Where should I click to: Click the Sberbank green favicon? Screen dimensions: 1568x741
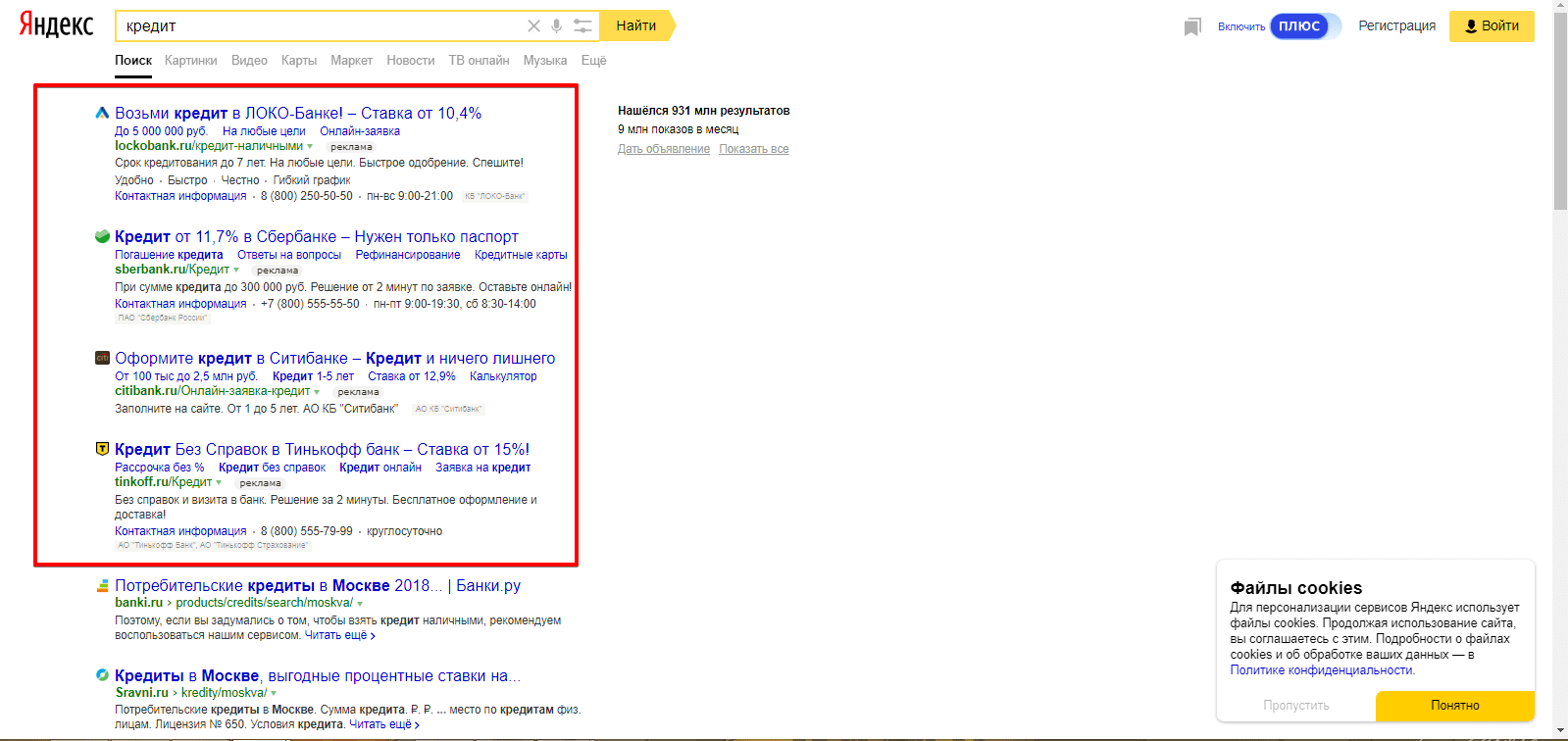point(102,236)
